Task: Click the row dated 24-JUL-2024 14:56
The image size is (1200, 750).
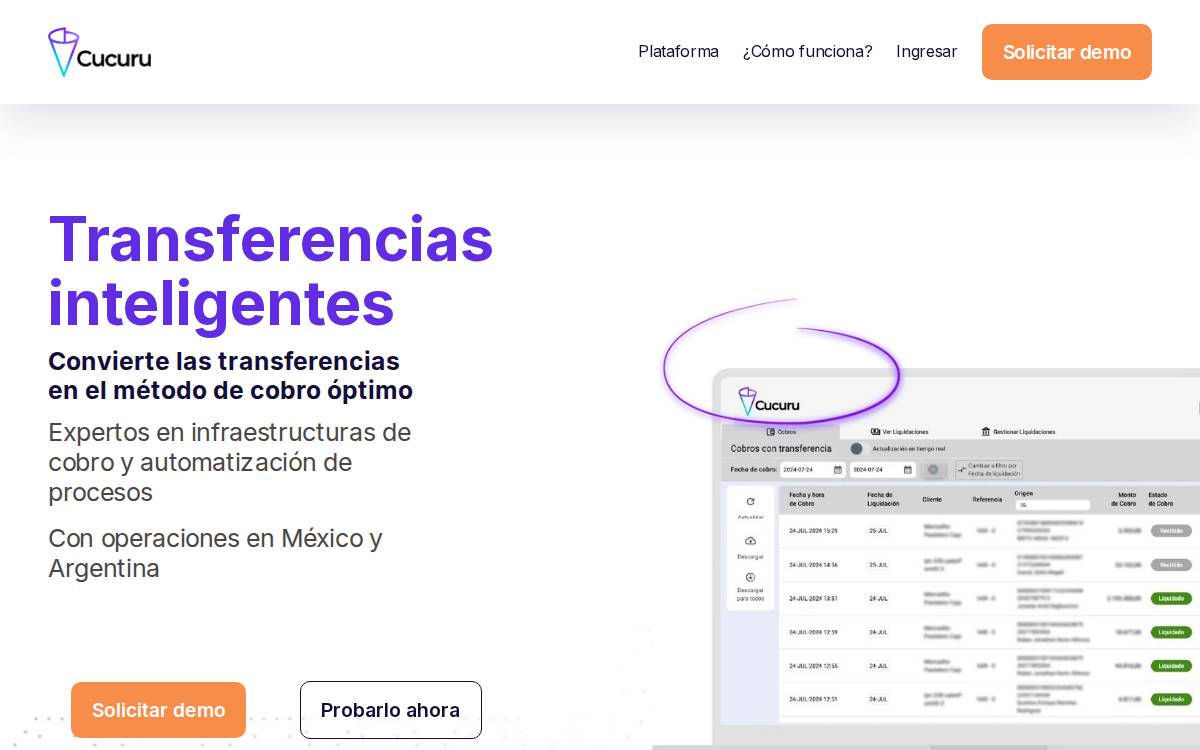Action: (990, 565)
